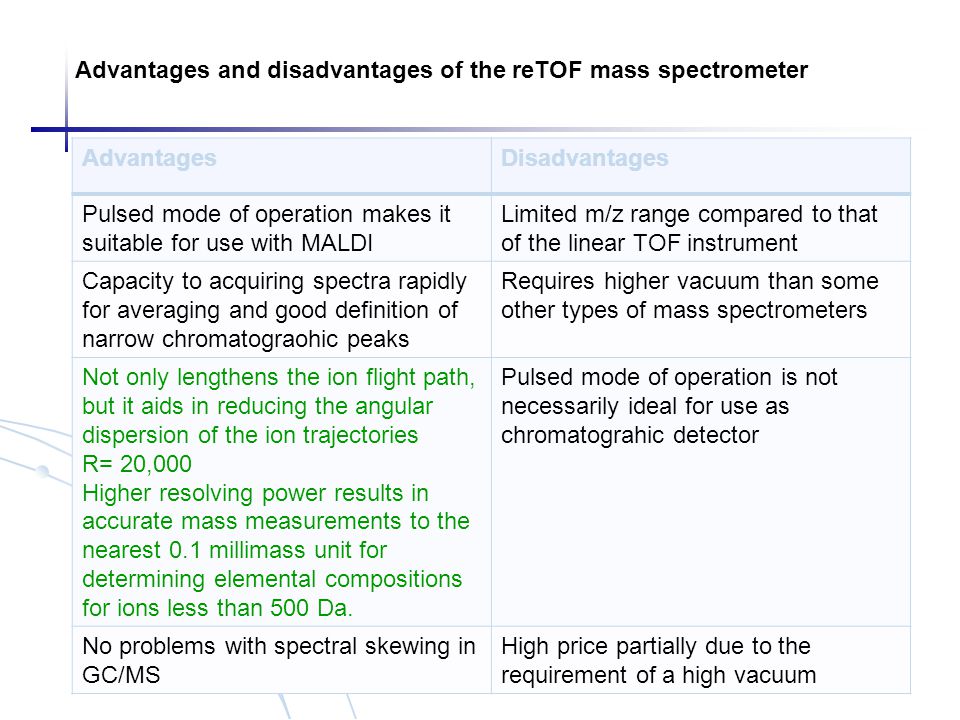Select the R= 20,000 text line
This screenshot has height=720, width=960.
[x=137, y=464]
